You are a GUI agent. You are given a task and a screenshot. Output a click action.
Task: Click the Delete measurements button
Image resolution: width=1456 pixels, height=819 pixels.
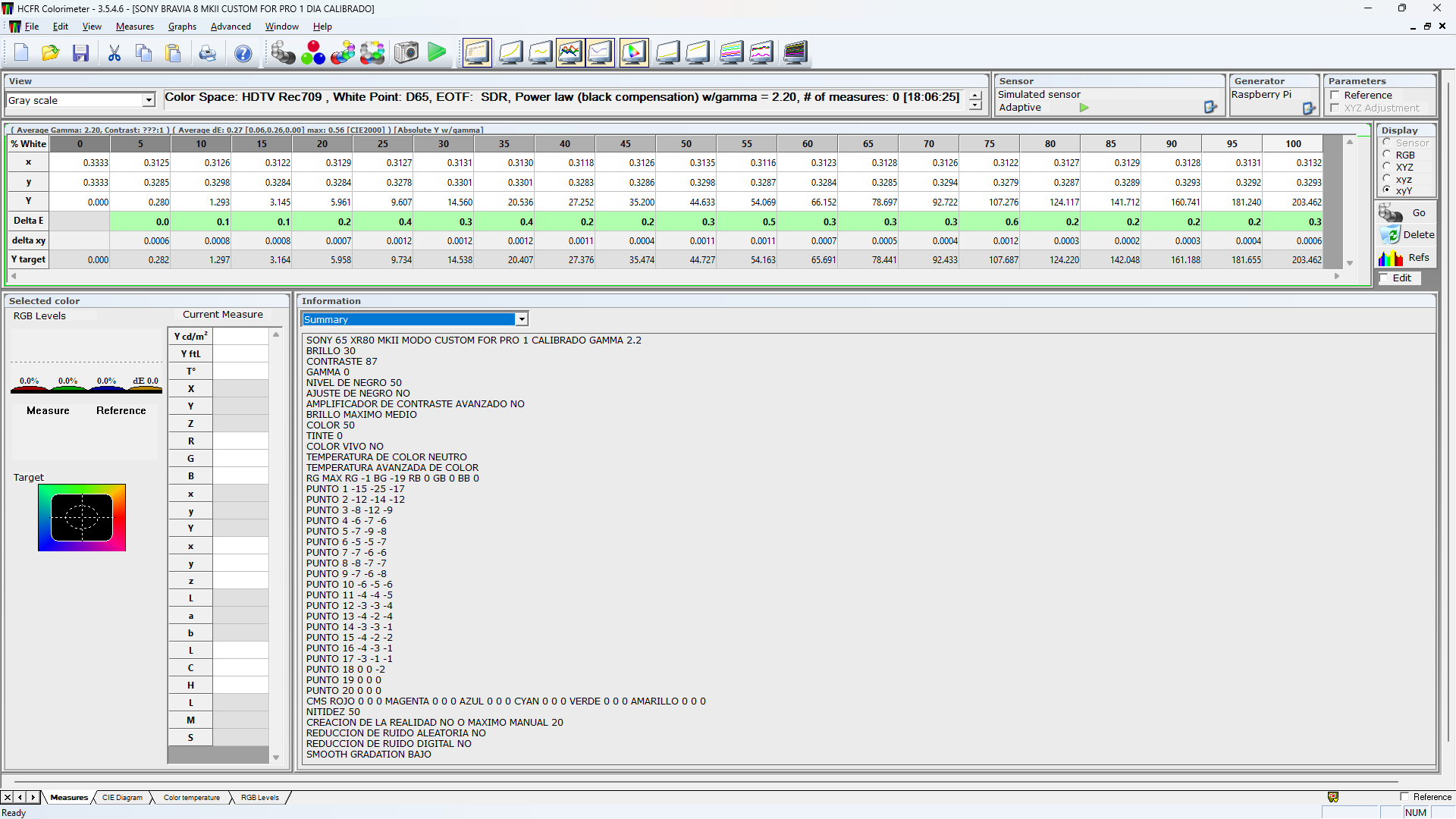coord(1406,235)
